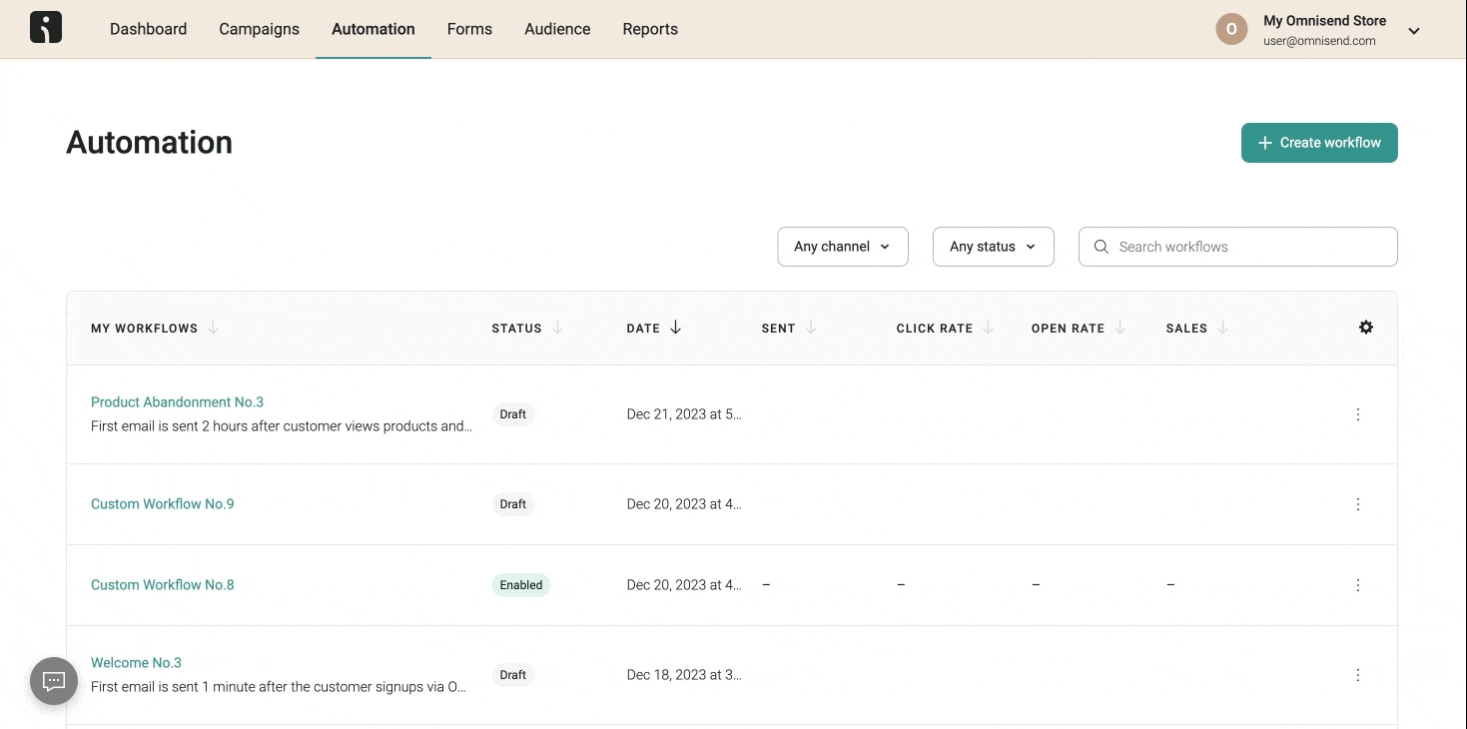1467x729 pixels.
Task: Click the Omnisend logo icon
Action: 45,27
